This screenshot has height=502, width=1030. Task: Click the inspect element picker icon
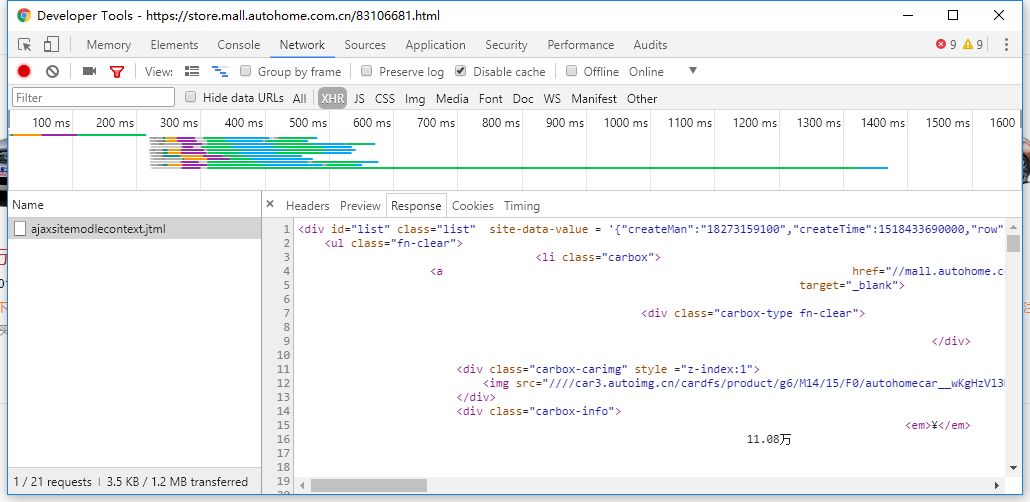point(25,45)
